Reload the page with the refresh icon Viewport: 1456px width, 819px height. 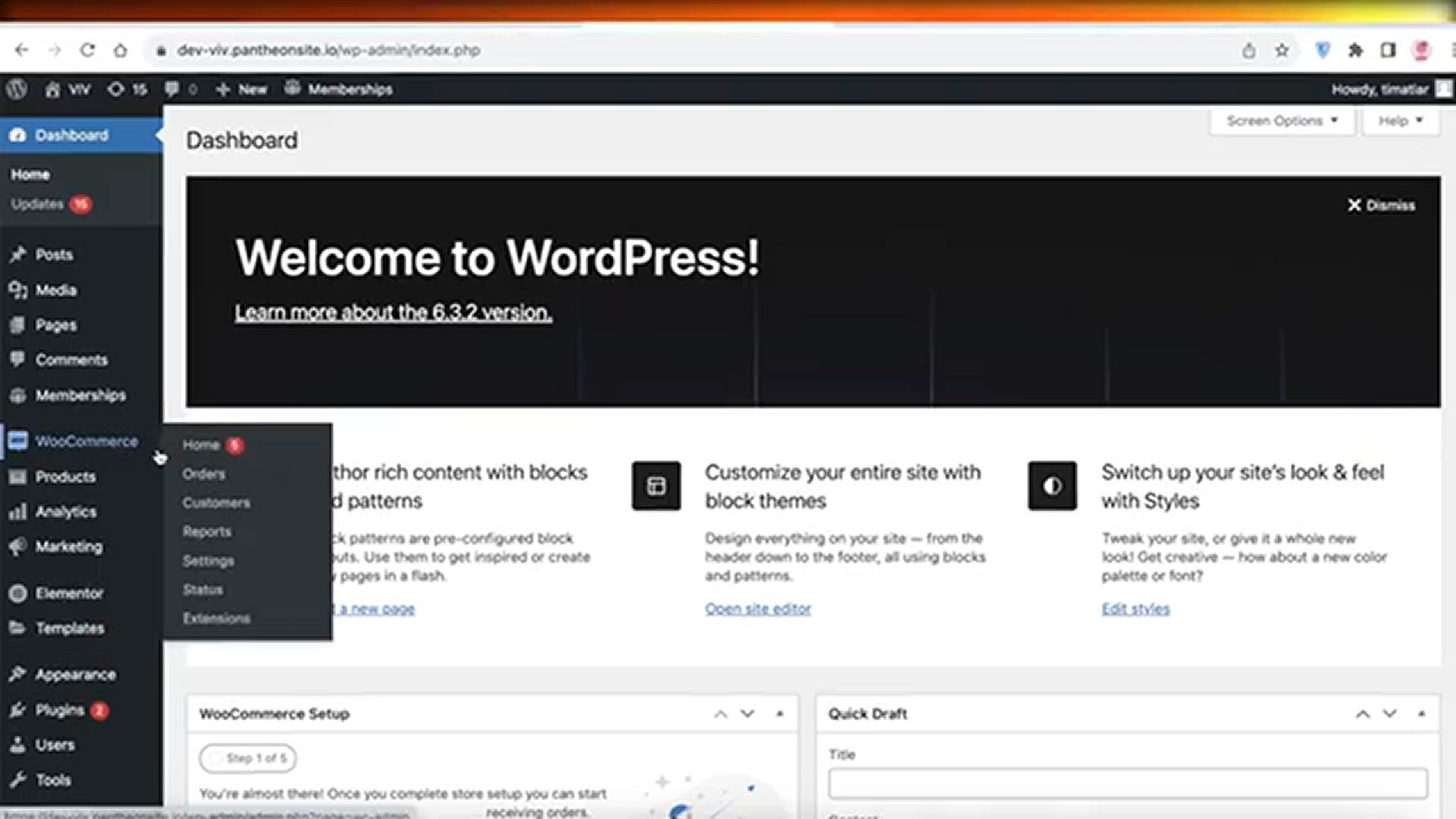click(x=87, y=51)
